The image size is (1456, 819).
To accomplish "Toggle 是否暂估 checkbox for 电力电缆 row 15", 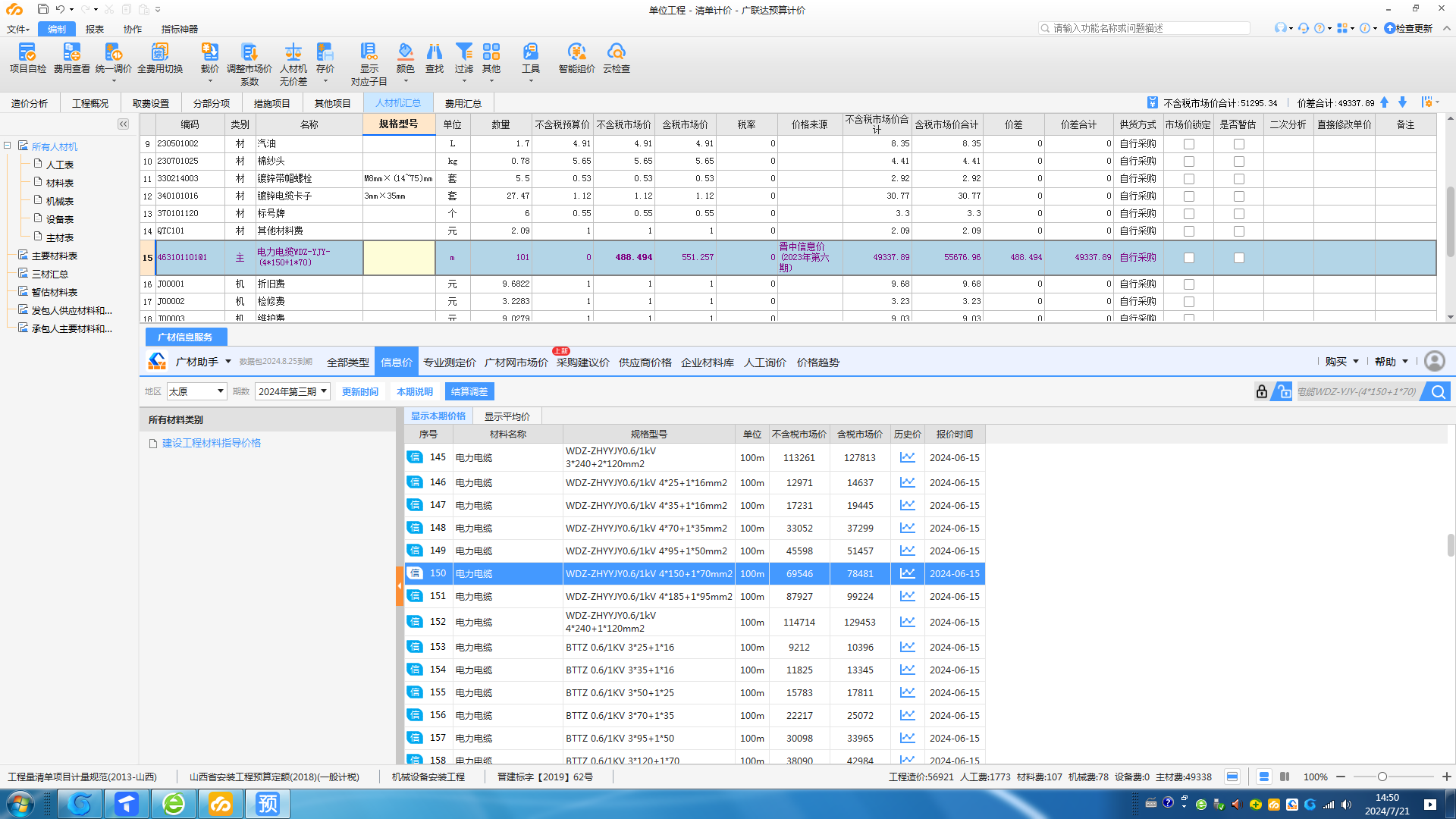I will 1238,258.
